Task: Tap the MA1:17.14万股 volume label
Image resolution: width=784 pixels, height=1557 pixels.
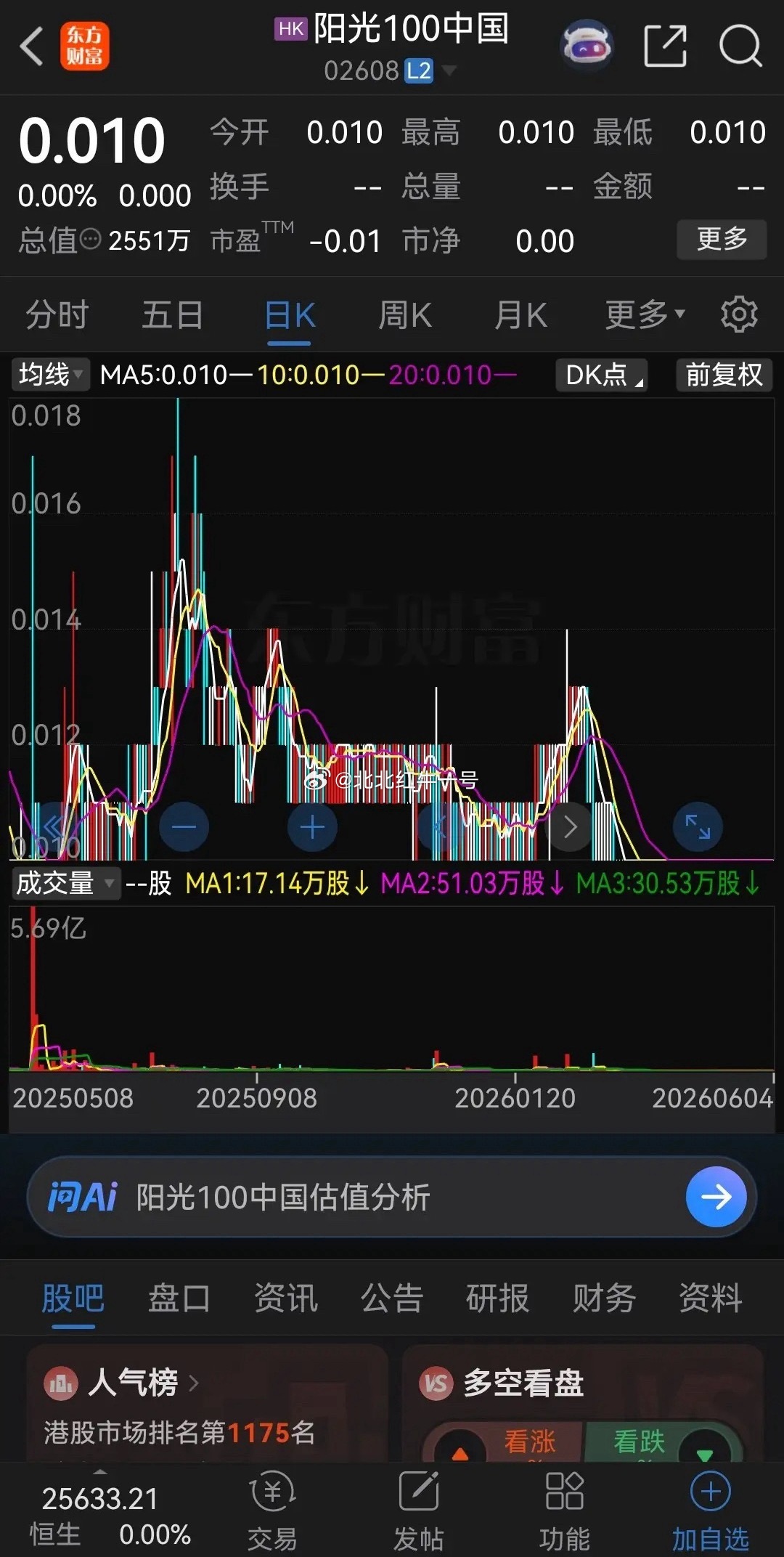Action: tap(277, 883)
